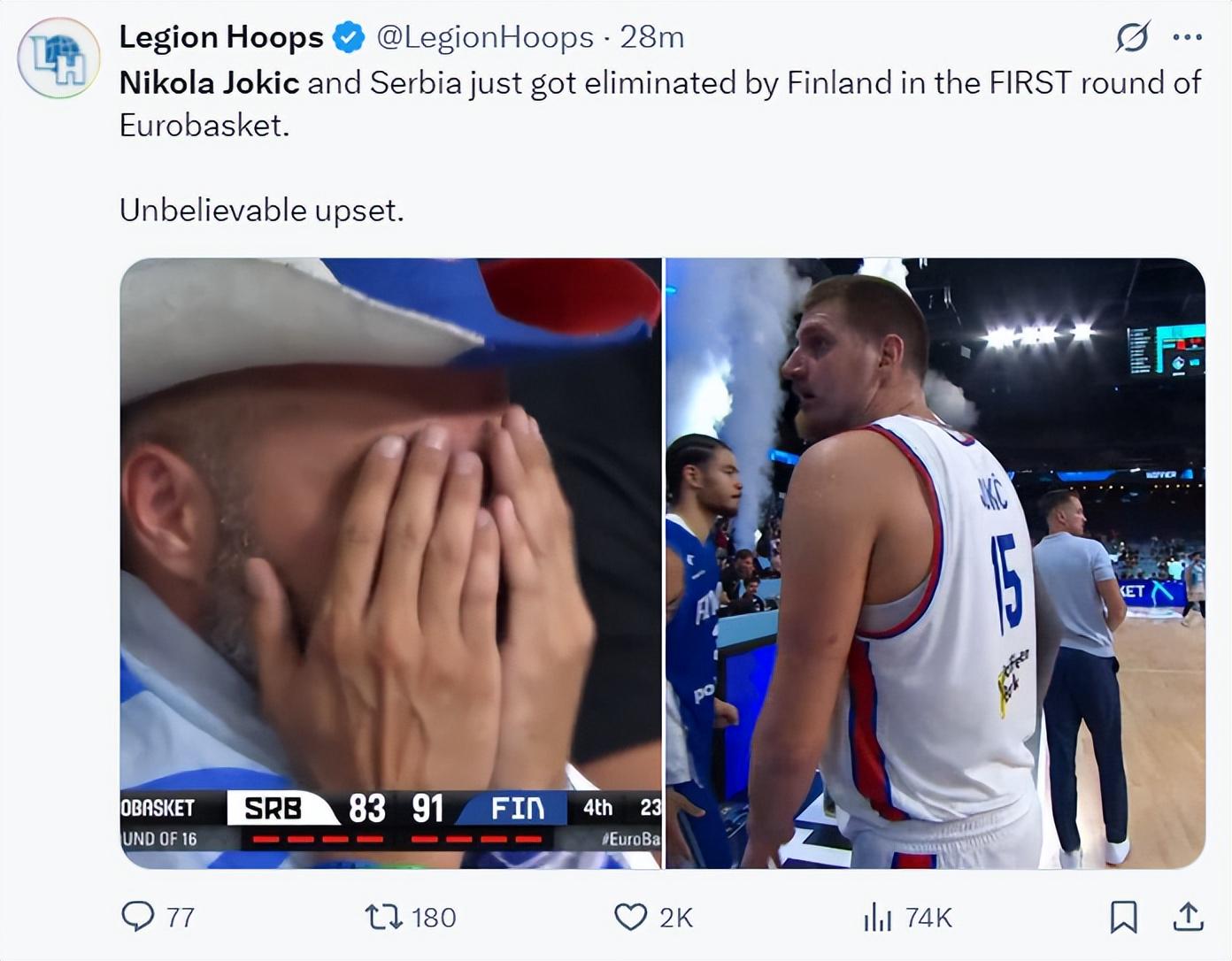Open the 28m timestamp link
The height and width of the screenshot is (961, 1232).
(x=652, y=37)
